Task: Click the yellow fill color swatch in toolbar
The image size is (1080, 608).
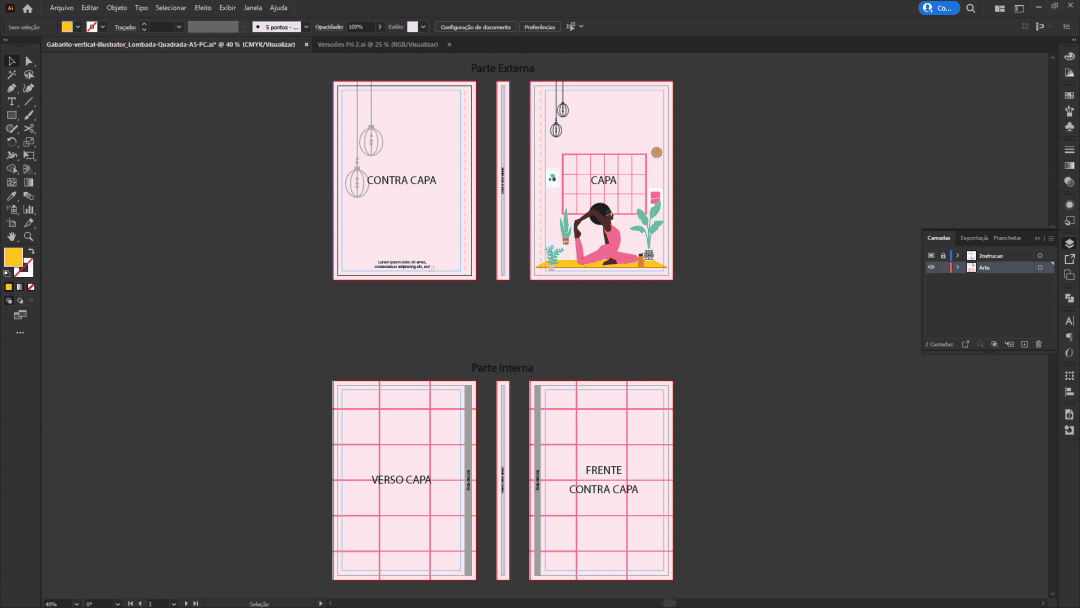Action: tap(13, 257)
